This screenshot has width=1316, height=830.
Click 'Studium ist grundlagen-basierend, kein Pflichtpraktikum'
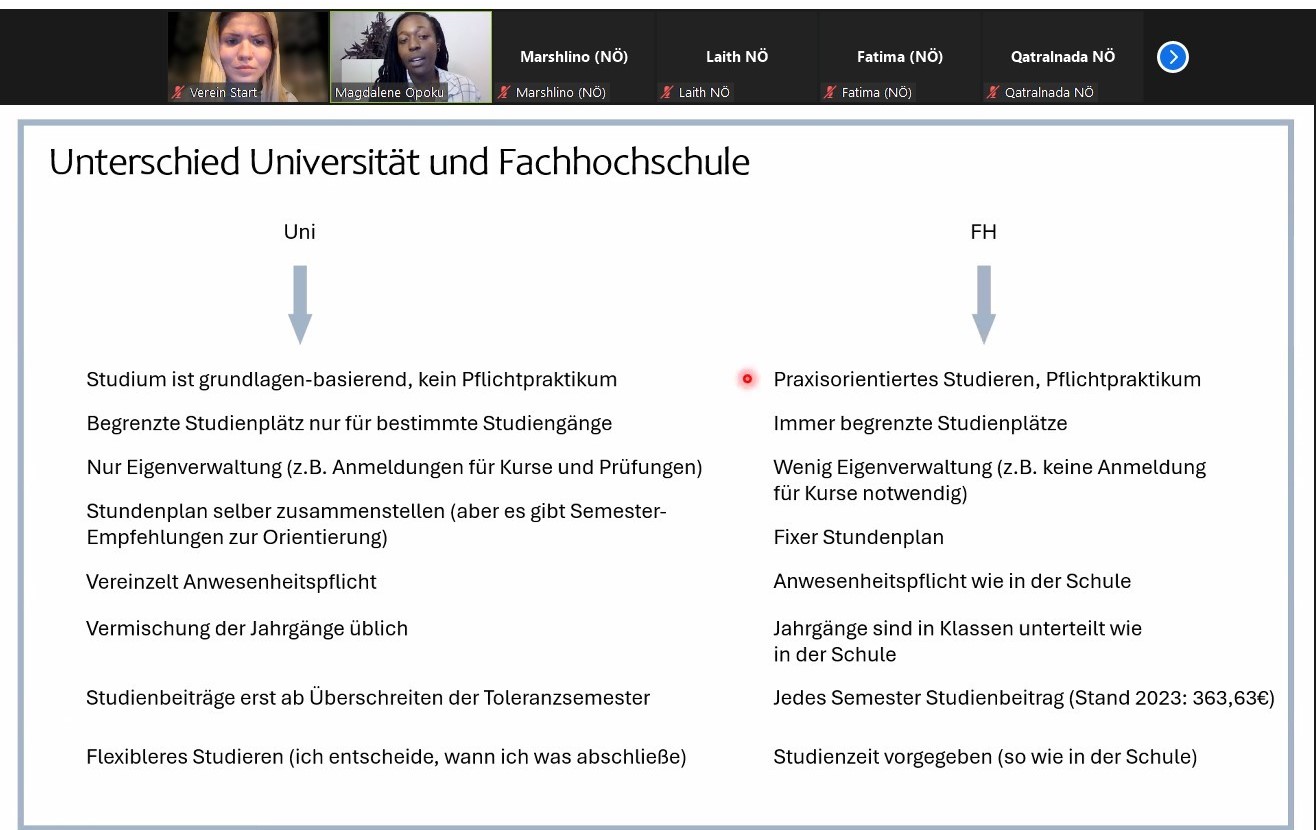[x=352, y=380]
